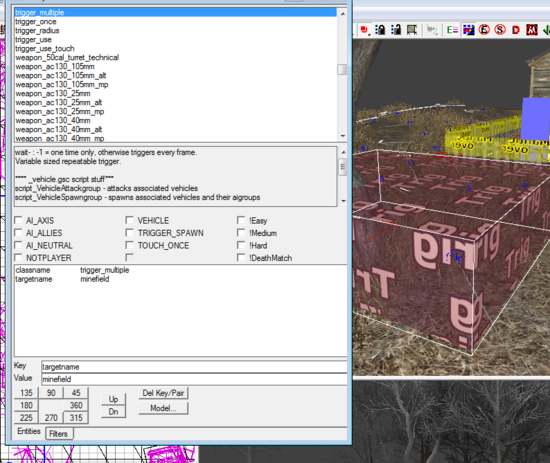Set angle with the 45 button
550x463 pixels.
[76, 393]
